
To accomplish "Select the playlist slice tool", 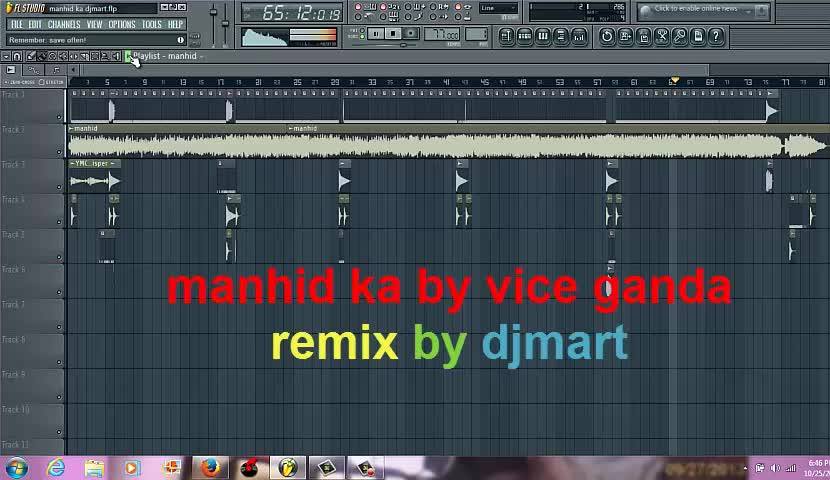I will click(84, 56).
